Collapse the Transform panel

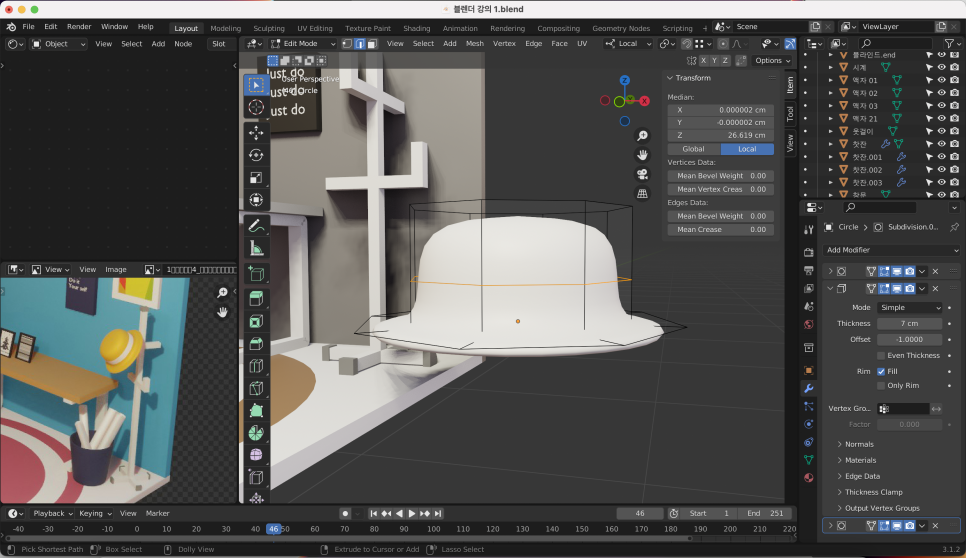click(670, 78)
